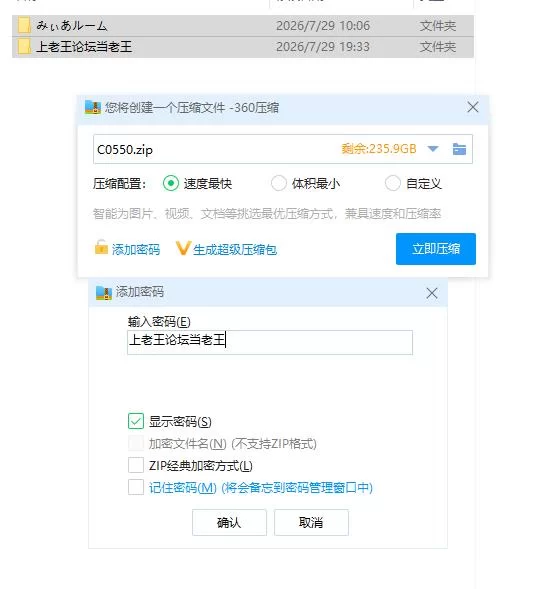Open the save-path dropdown arrow
Screen dimensions: 555x589
click(433, 149)
